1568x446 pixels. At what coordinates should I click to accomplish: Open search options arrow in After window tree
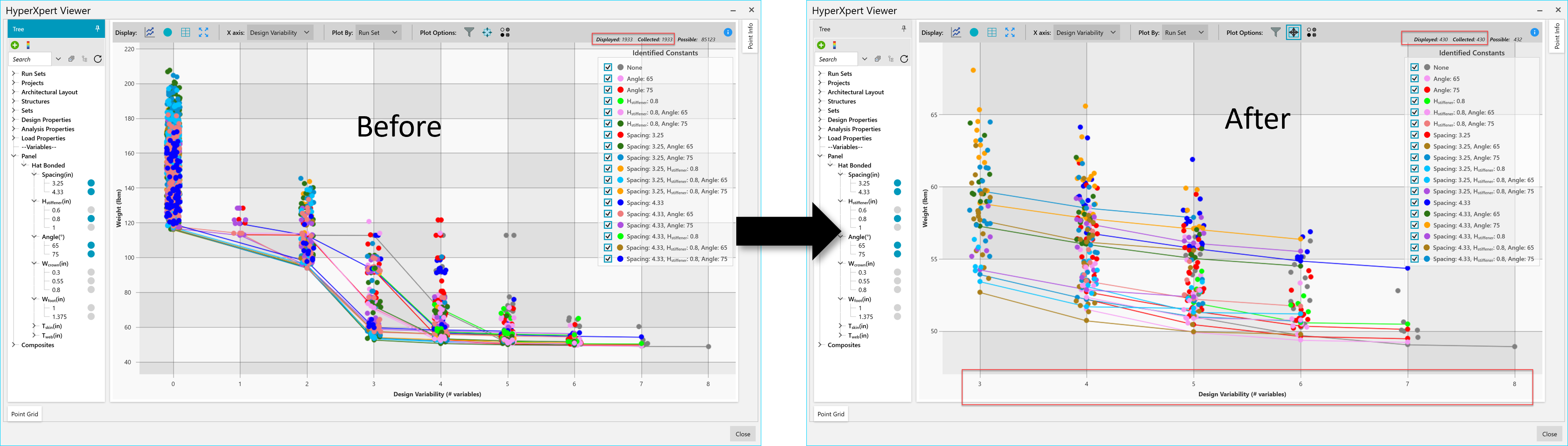864,59
